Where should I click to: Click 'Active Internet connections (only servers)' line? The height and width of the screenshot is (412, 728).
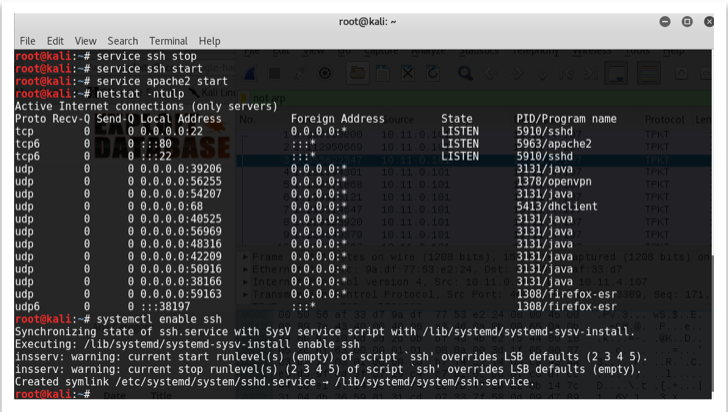146,106
